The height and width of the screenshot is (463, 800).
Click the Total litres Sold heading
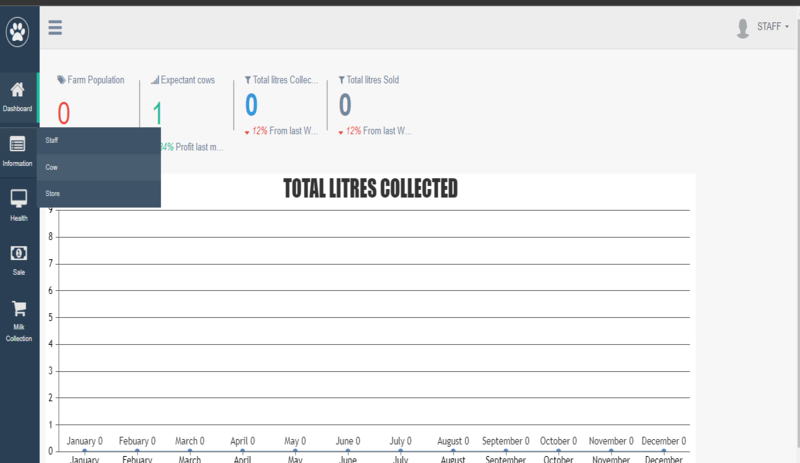coord(373,80)
